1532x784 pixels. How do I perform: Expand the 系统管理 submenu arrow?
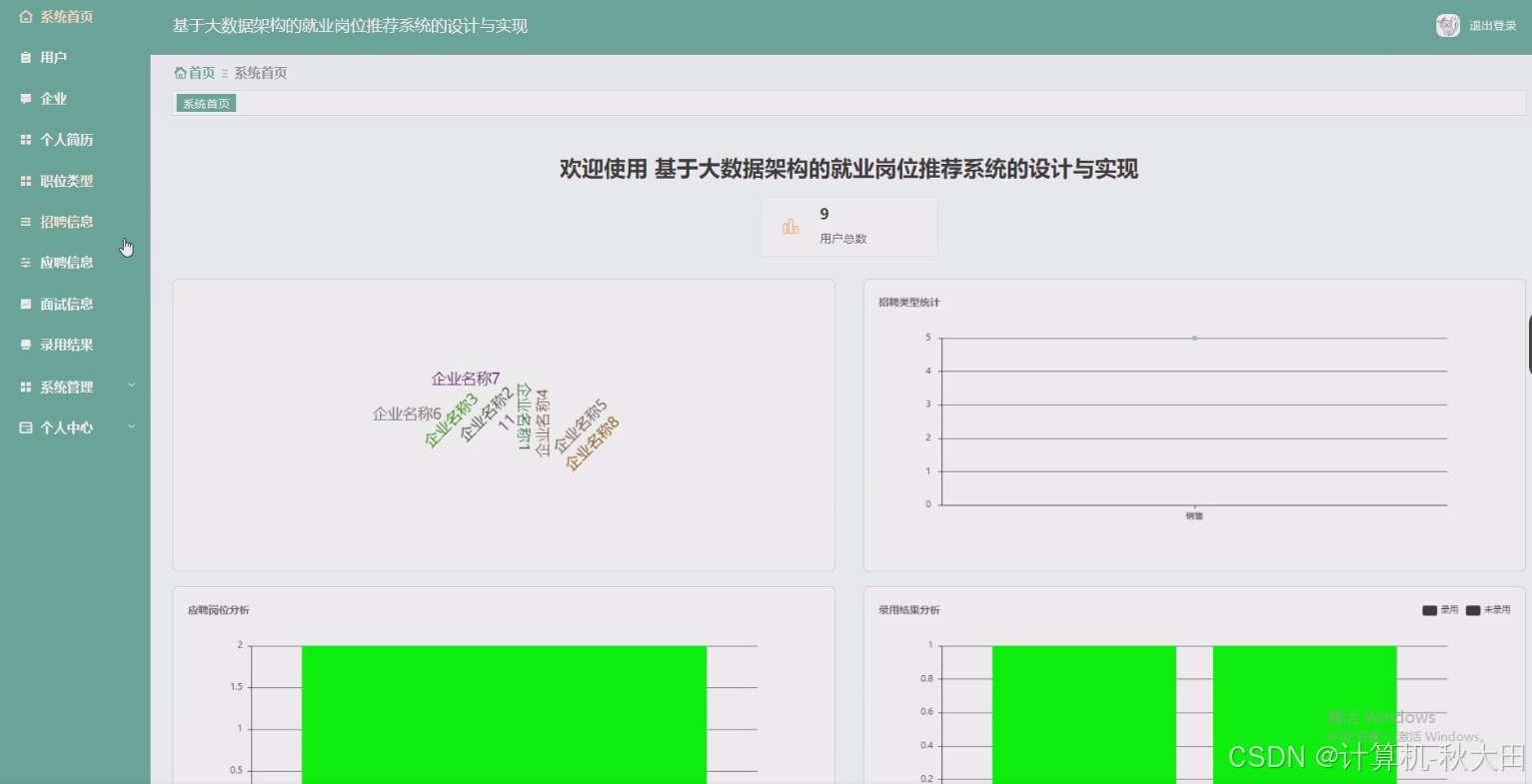131,386
